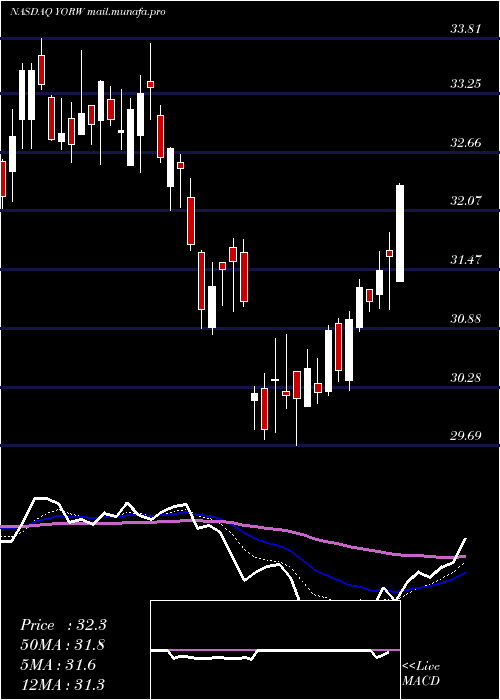
Task: Click the 32.66 price axis label
Action: coord(466,143)
